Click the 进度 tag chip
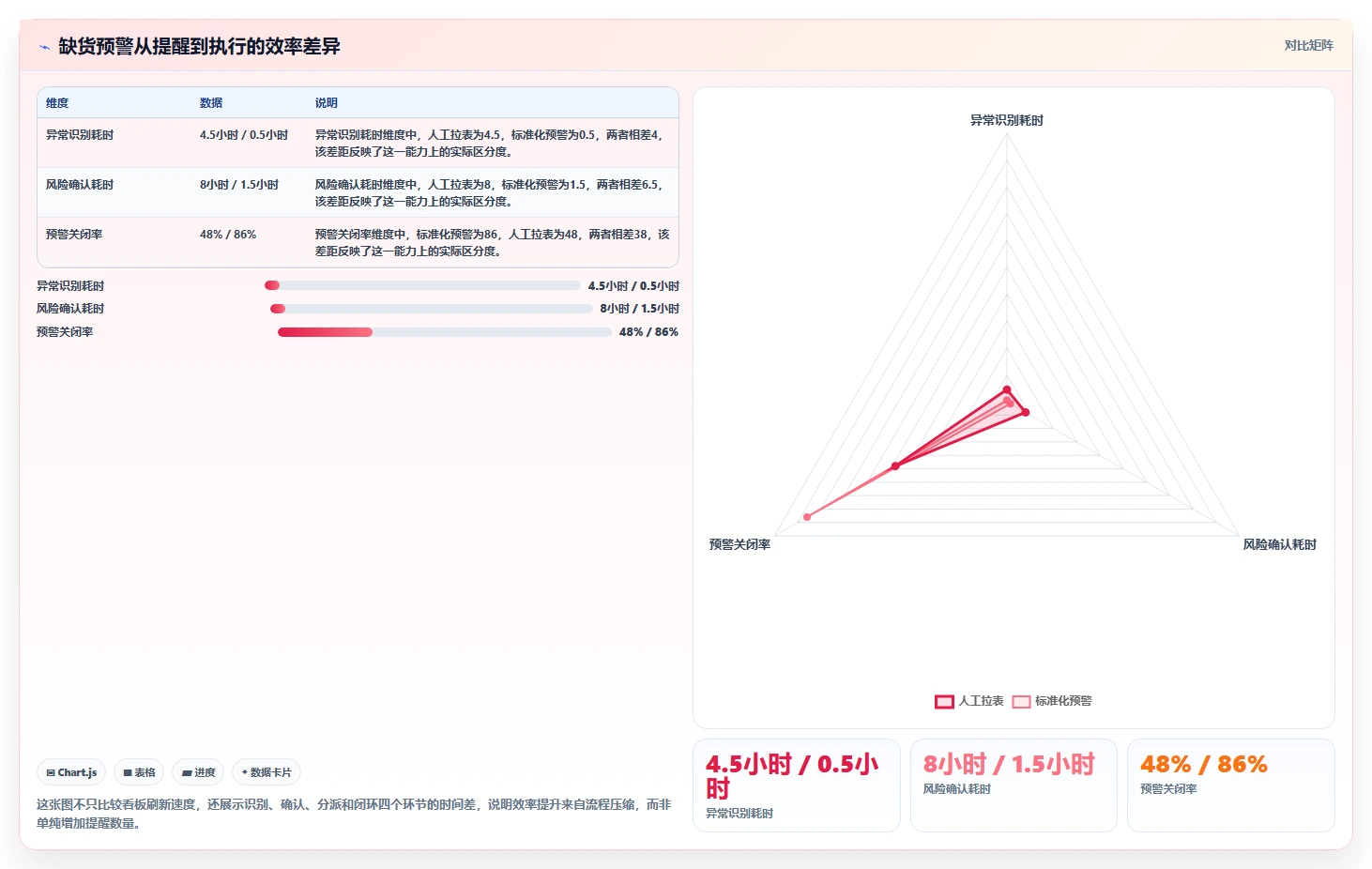 click(x=198, y=772)
